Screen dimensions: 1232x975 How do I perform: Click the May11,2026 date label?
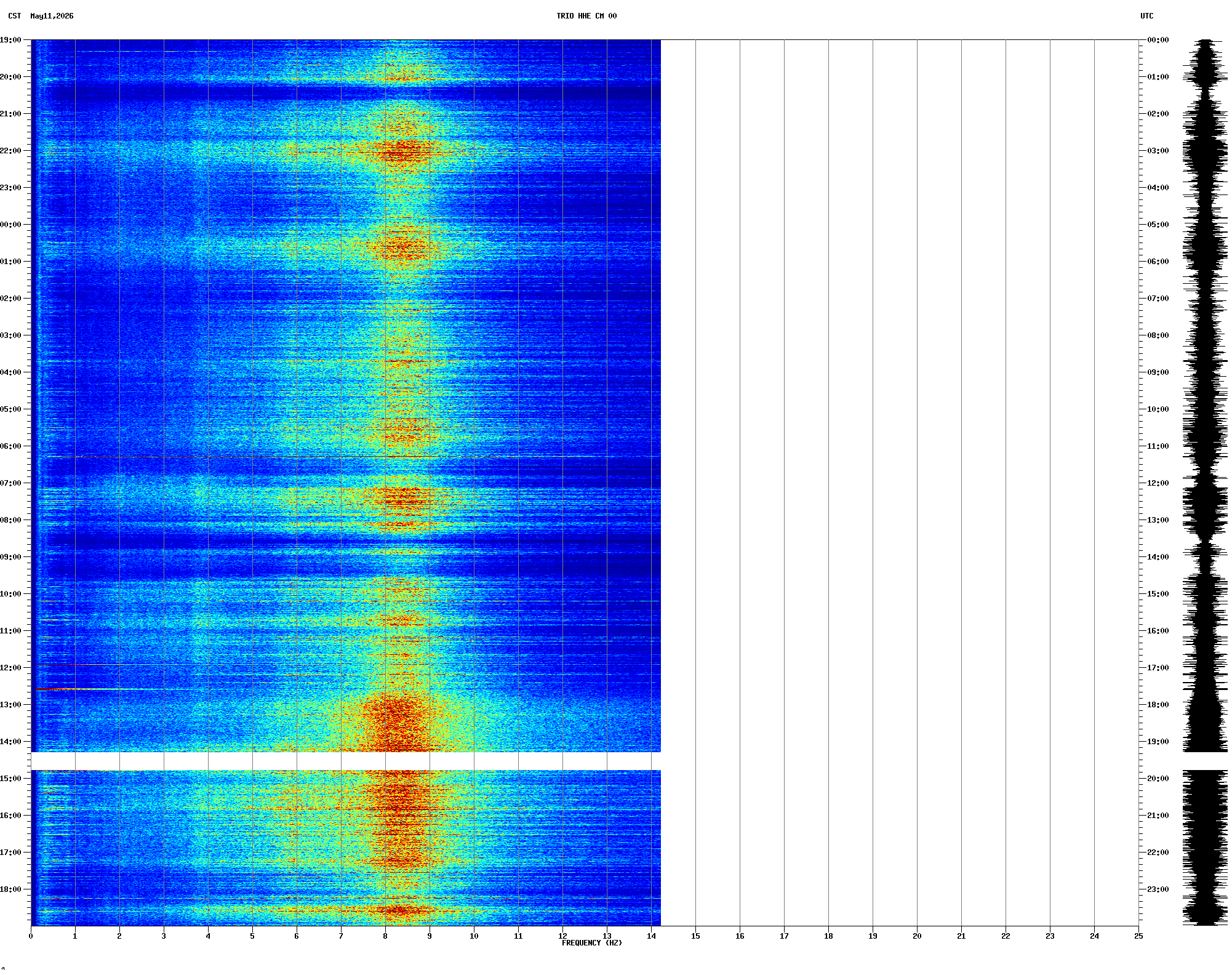point(52,16)
